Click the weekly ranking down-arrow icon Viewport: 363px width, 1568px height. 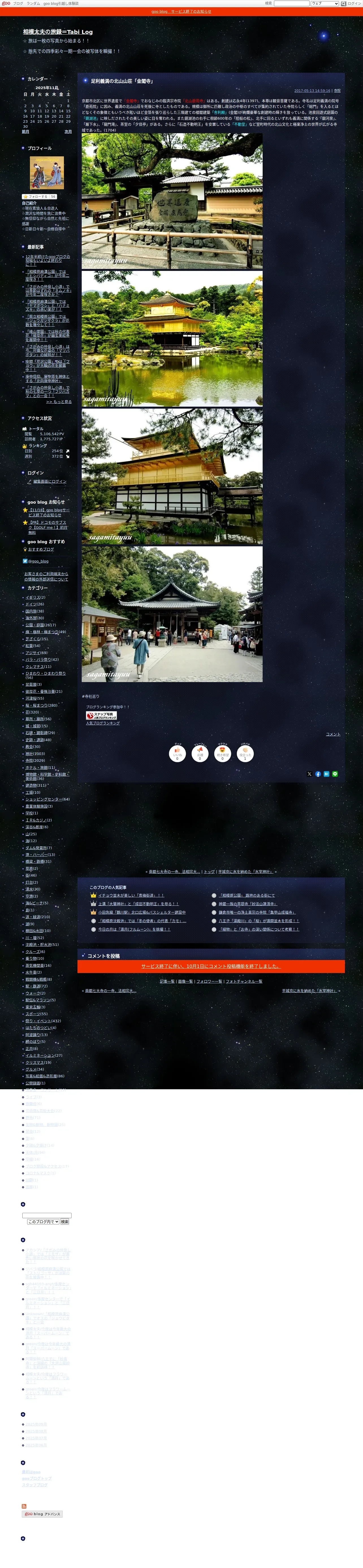coord(68,456)
